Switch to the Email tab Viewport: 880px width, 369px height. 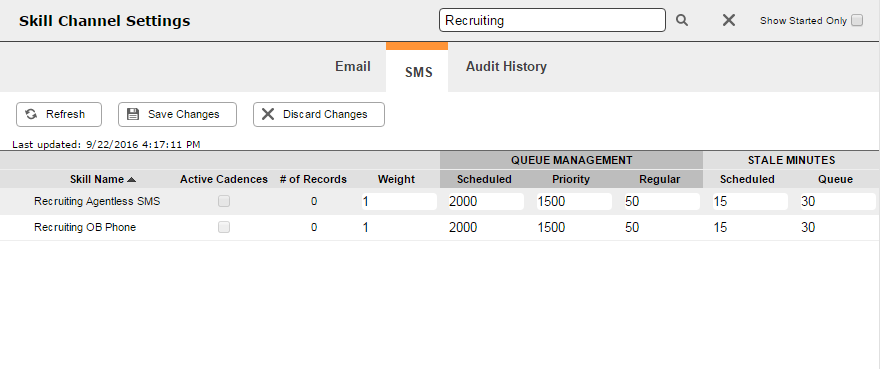(353, 67)
